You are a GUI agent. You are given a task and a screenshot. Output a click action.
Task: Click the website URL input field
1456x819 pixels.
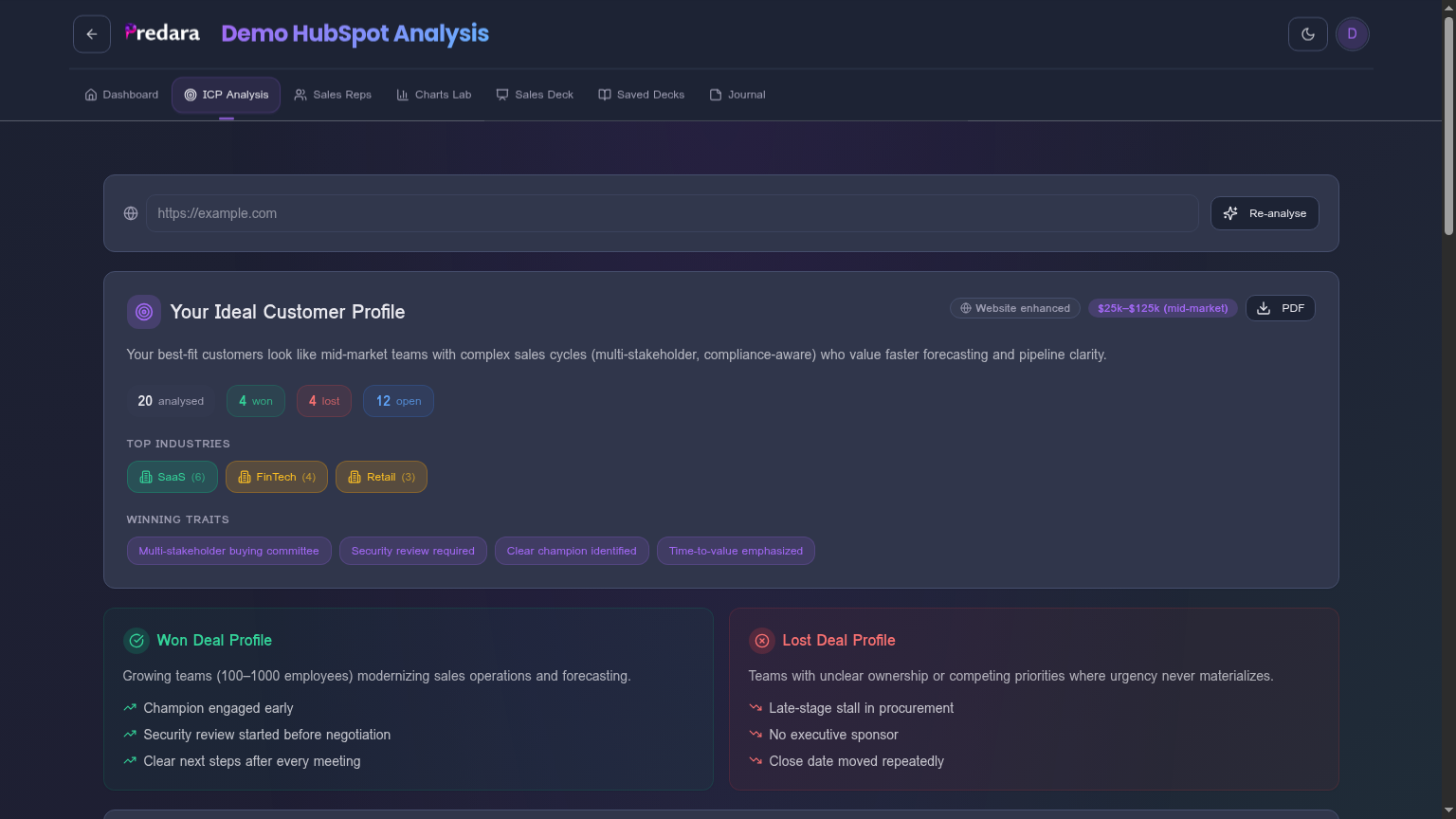(x=671, y=213)
